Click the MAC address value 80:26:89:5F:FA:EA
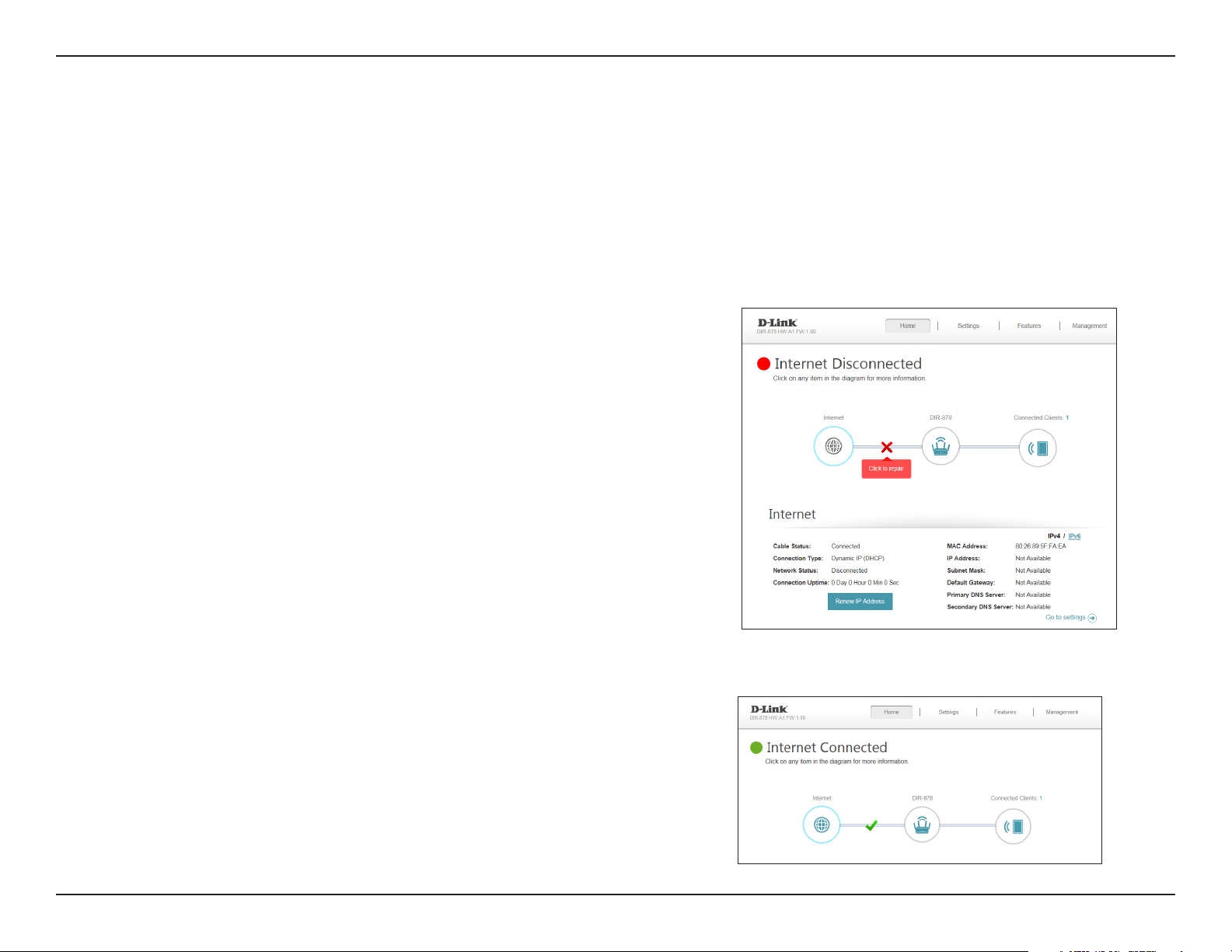Screen dimensions: 1232x952 1041,546
